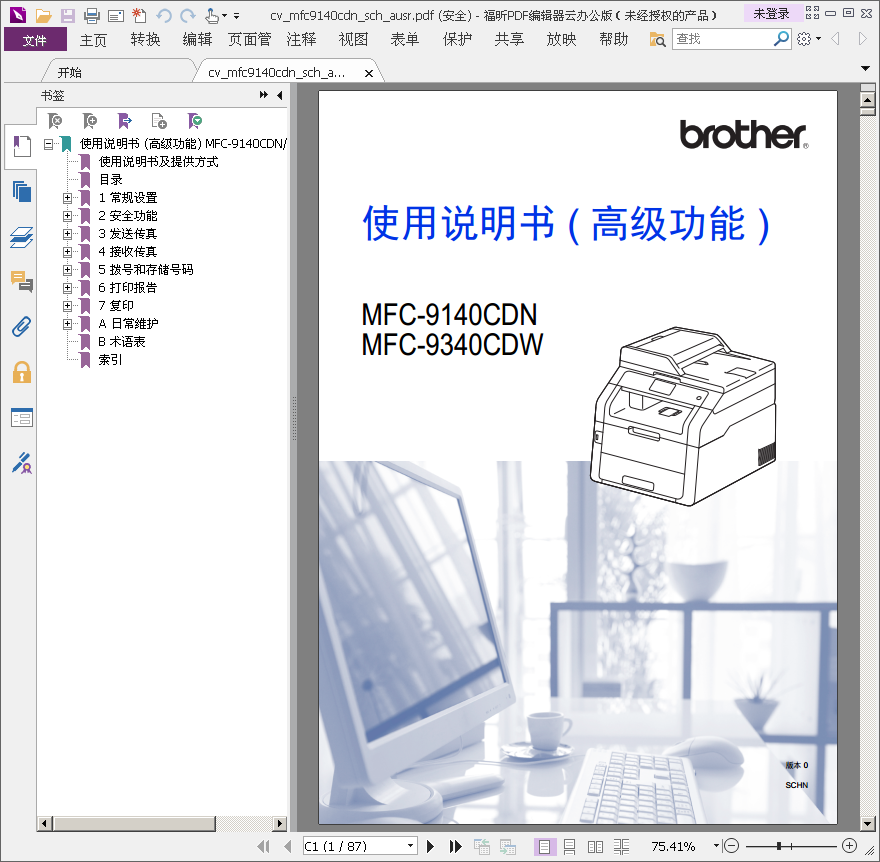The image size is (880, 862).
Task: Close the cv_mfc9140cdn_sch_a... tab
Action: tap(369, 73)
